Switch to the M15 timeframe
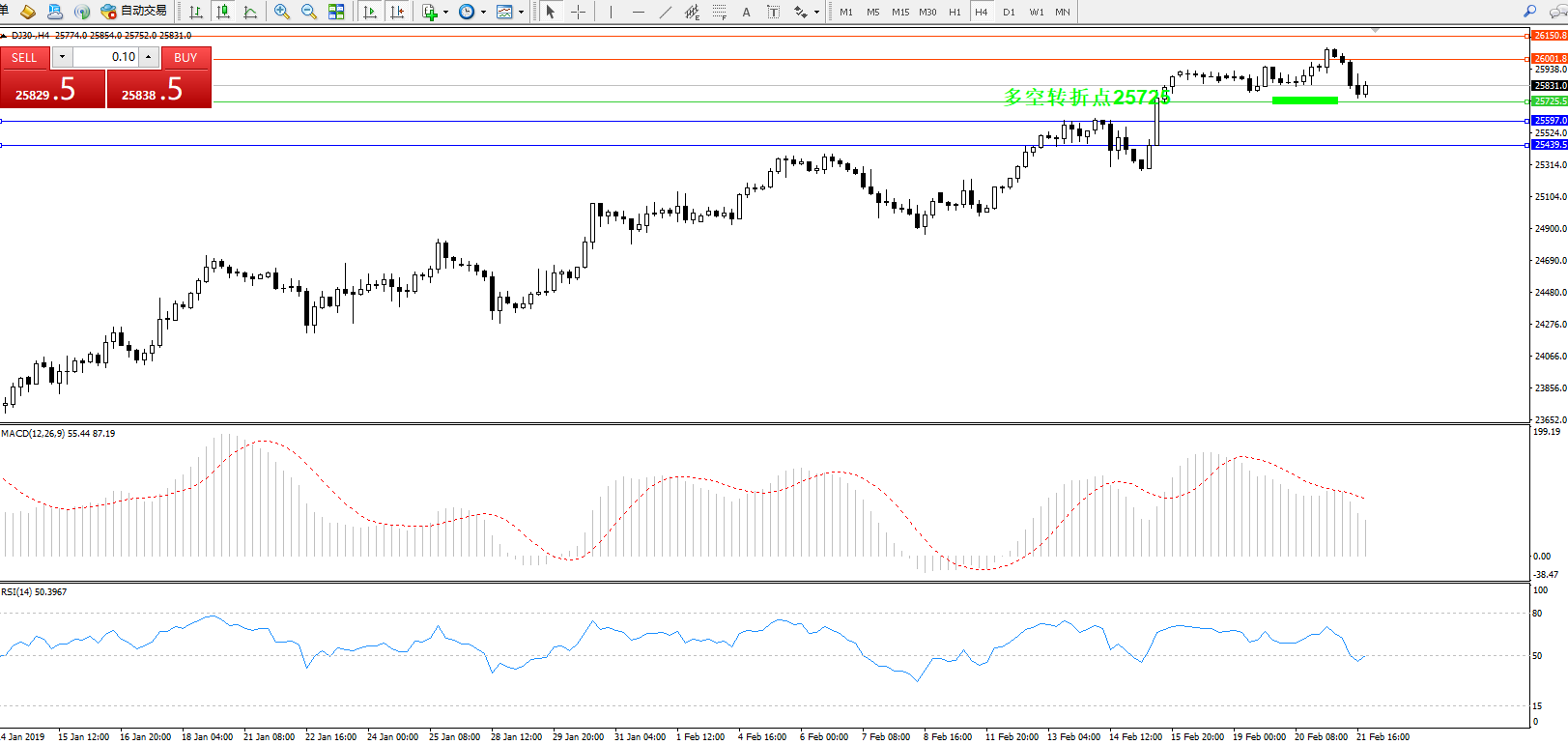This screenshot has width=1568, height=745. coord(900,12)
